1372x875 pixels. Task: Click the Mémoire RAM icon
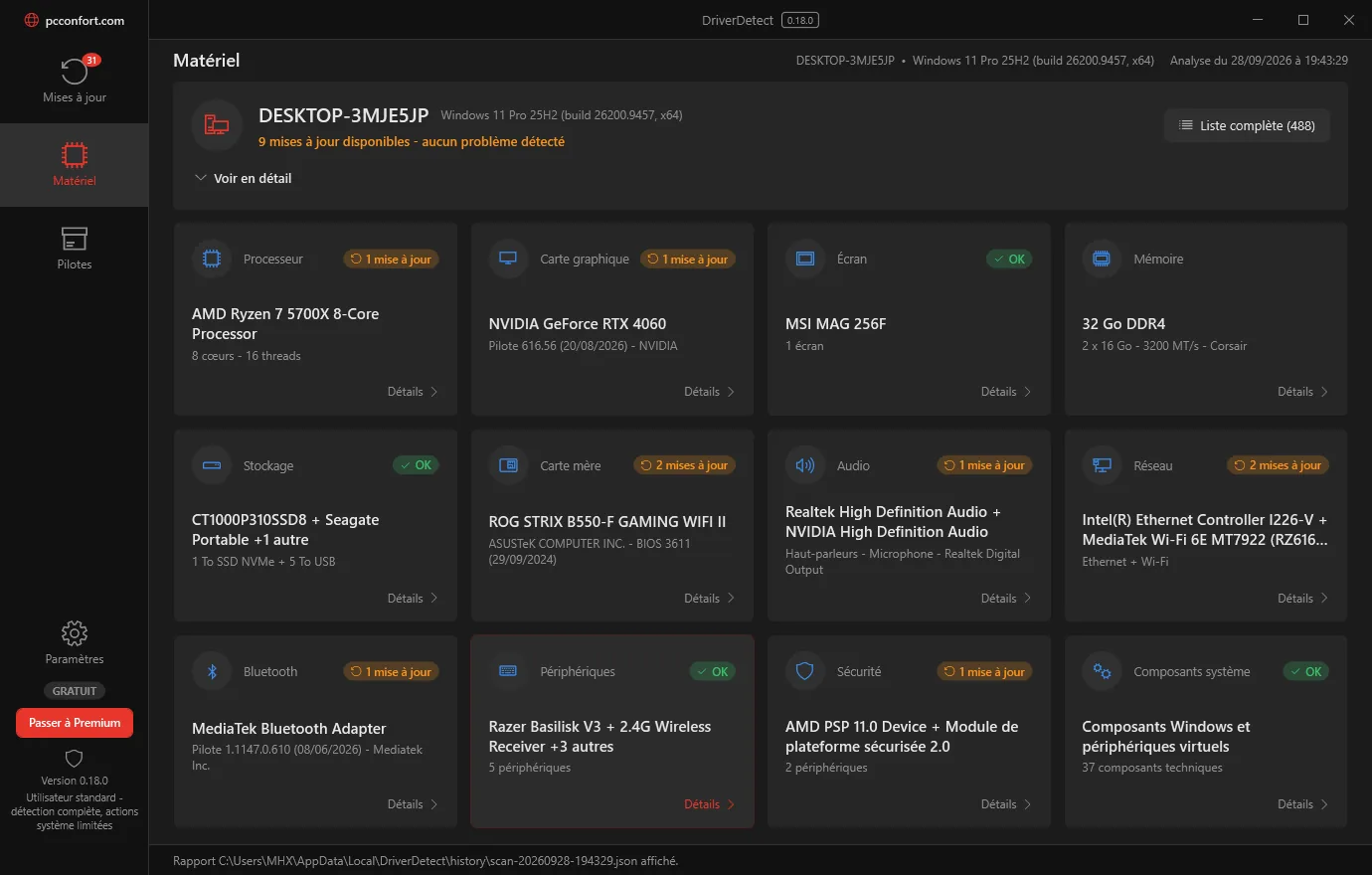click(x=1102, y=259)
